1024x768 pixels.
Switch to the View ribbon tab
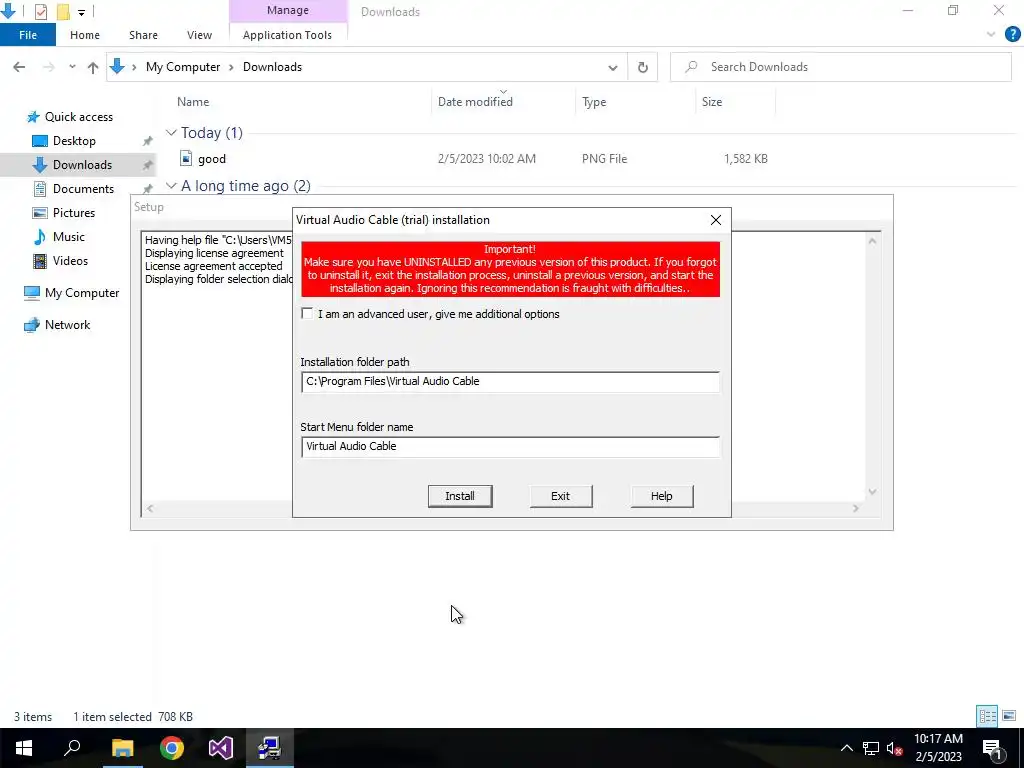tap(199, 35)
